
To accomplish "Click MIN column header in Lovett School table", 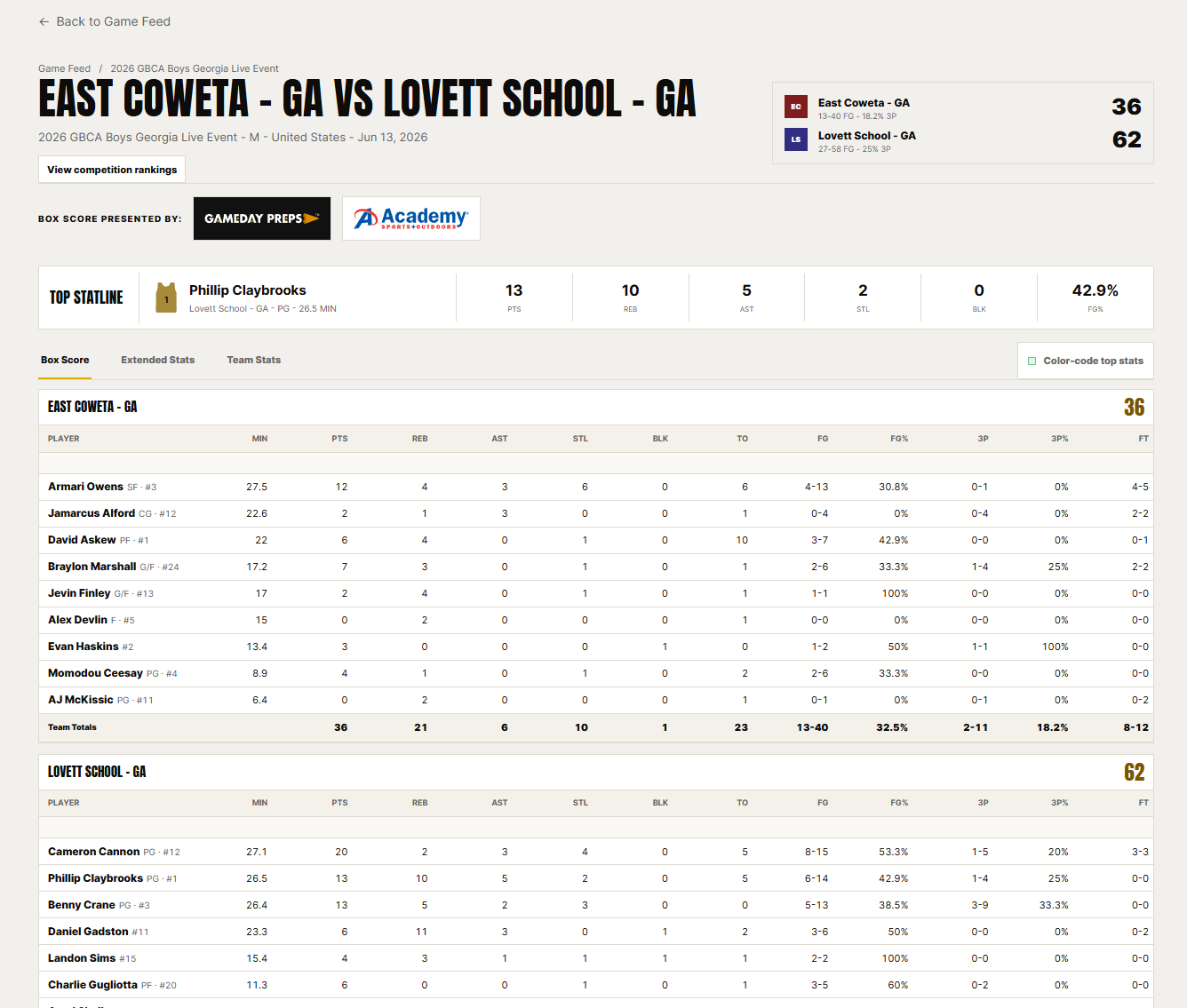I will coord(259,803).
